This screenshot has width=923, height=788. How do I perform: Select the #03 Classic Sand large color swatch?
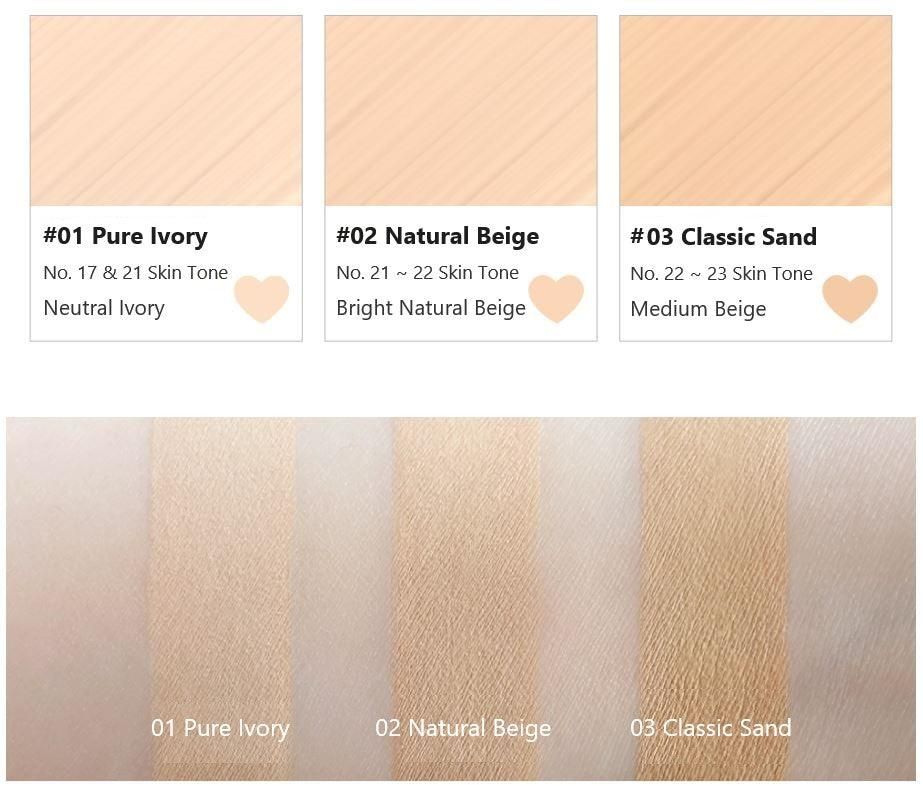756,111
